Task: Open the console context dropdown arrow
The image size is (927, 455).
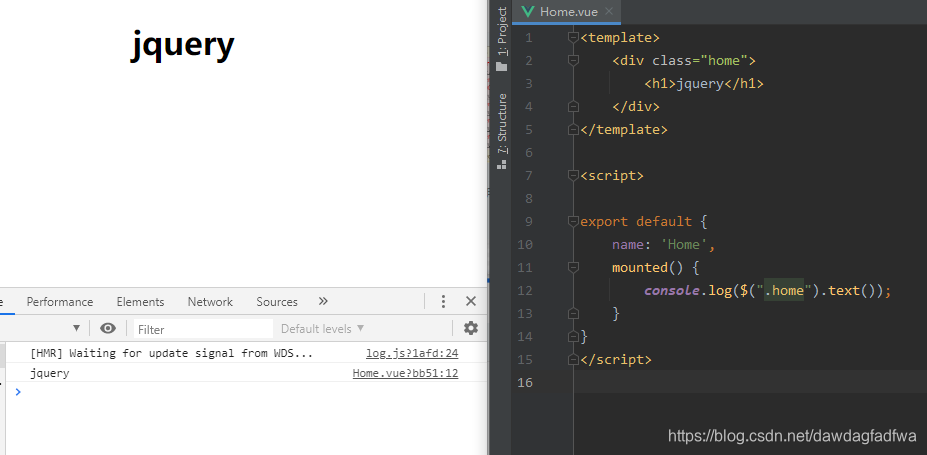Action: [x=76, y=329]
